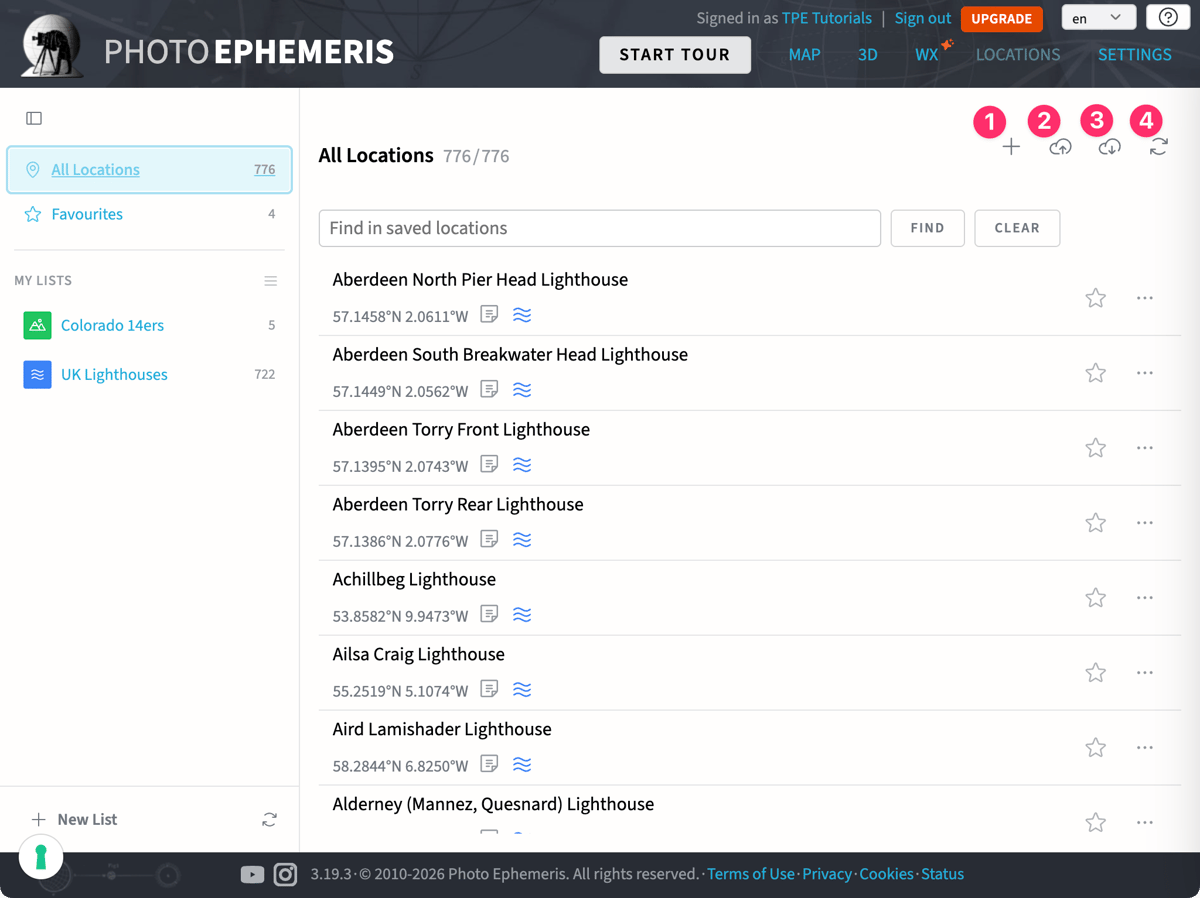Image resolution: width=1200 pixels, height=898 pixels.
Task: Go to the MAP tab
Action: click(x=804, y=55)
